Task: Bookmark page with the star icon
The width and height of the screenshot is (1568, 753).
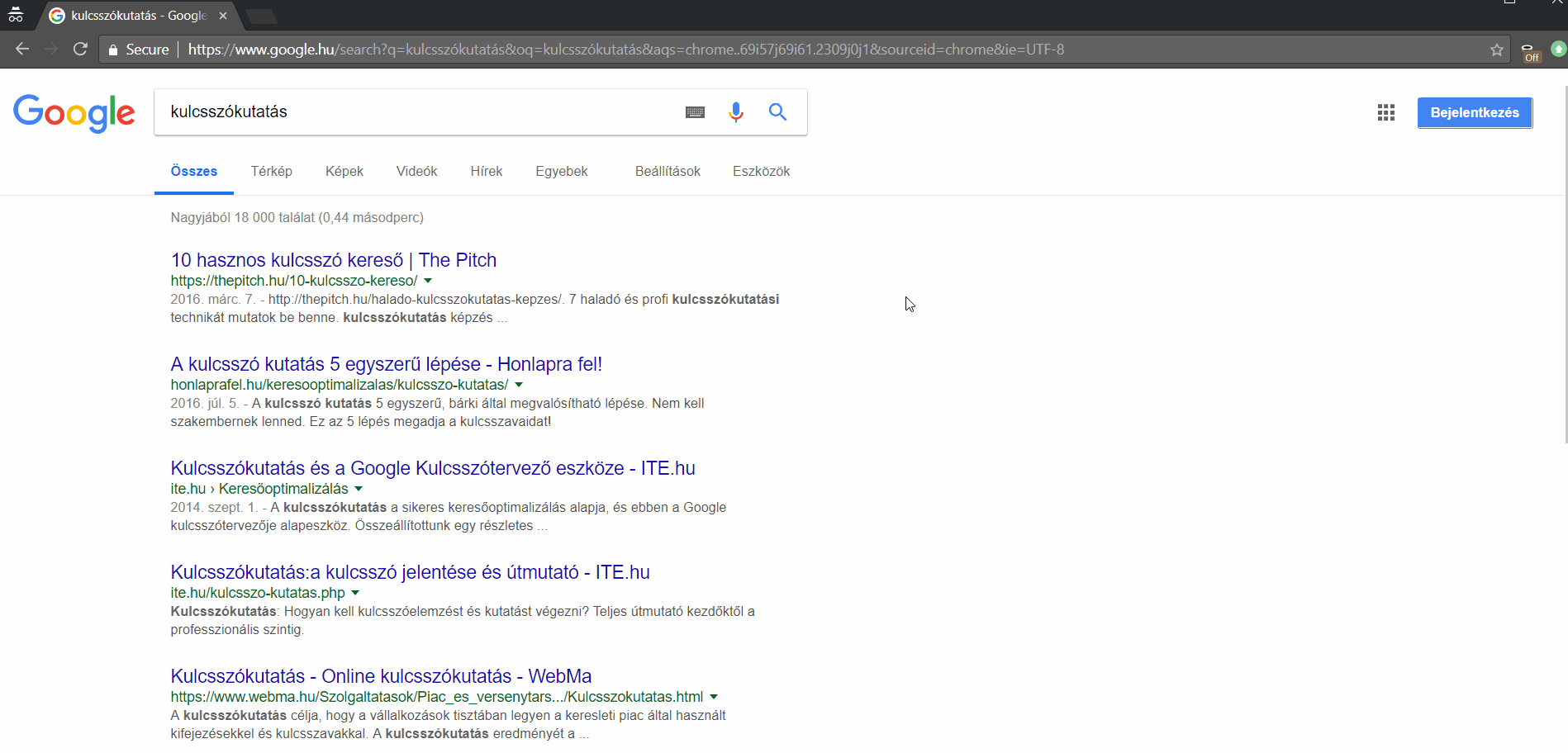Action: point(1496,50)
